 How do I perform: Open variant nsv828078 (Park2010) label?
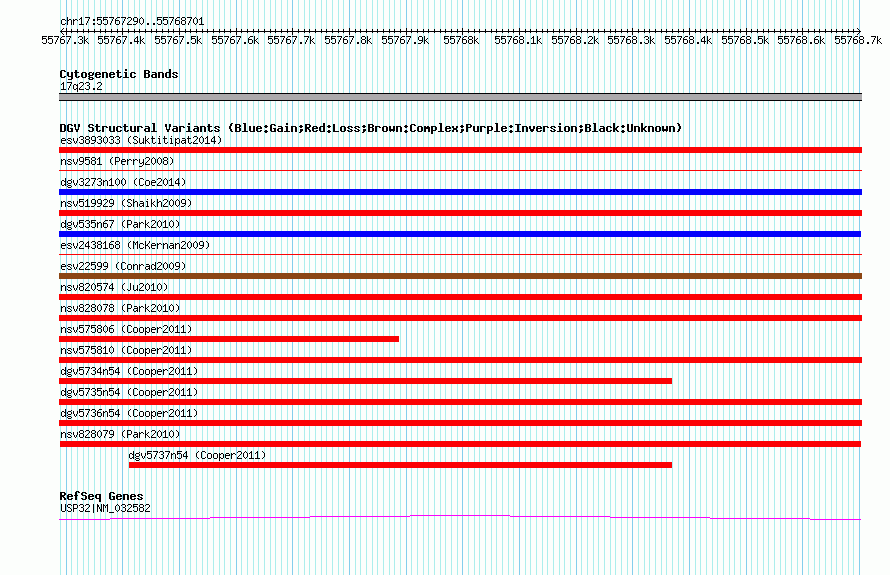pyautogui.click(x=120, y=308)
